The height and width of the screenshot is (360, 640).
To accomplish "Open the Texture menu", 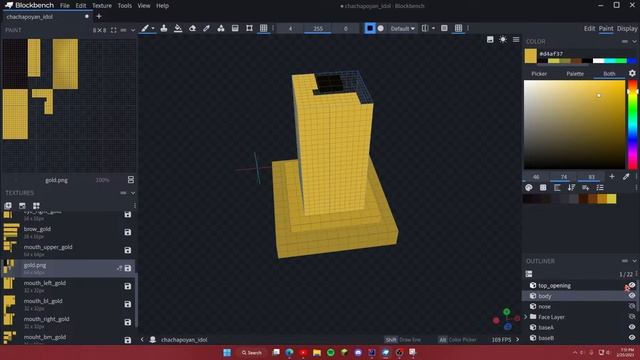I will (102, 6).
